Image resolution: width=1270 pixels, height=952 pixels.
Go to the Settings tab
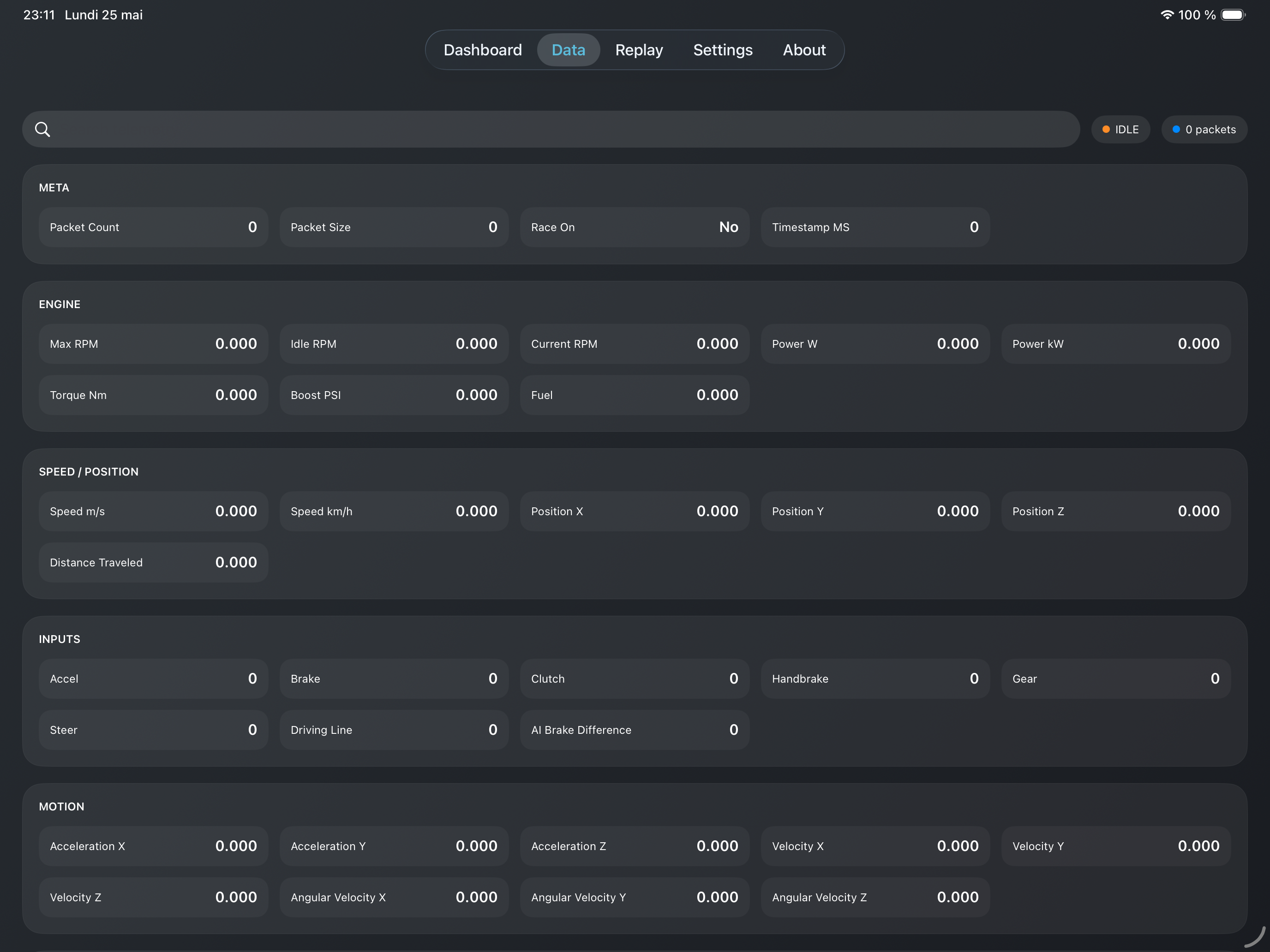(x=723, y=50)
